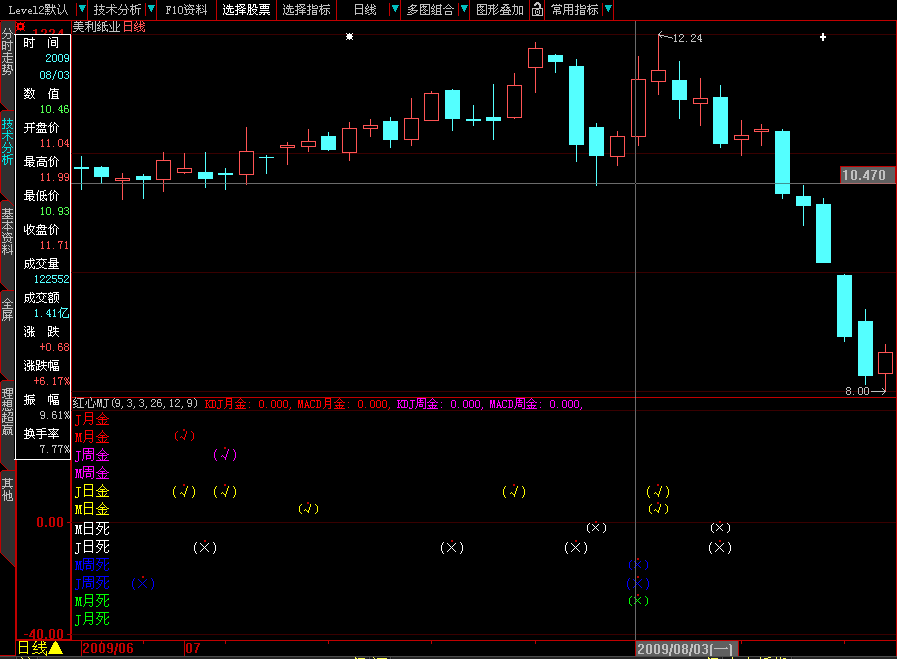Expand the 多图组合 dropdown arrow
897x659 pixels.
pyautogui.click(x=464, y=9)
